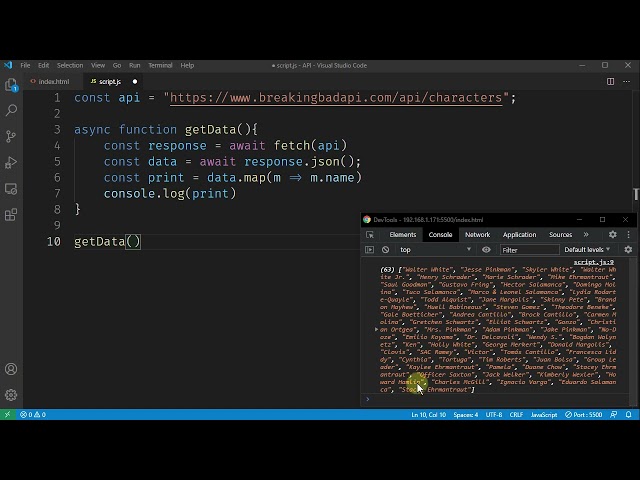Click the console prompt input line
This screenshot has height=480, width=640.
coord(496,400)
